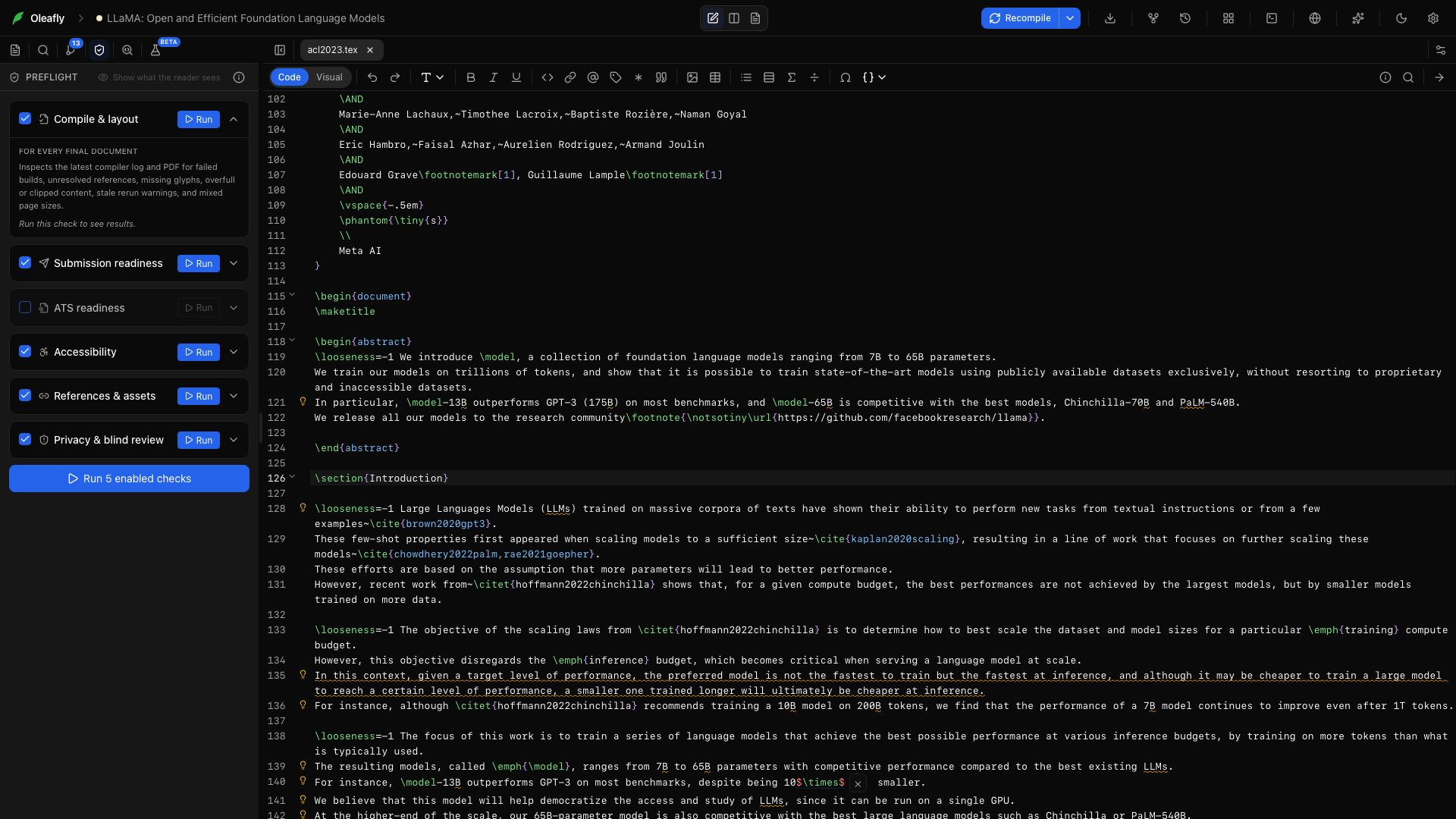Insert a table from toolbar

715,77
